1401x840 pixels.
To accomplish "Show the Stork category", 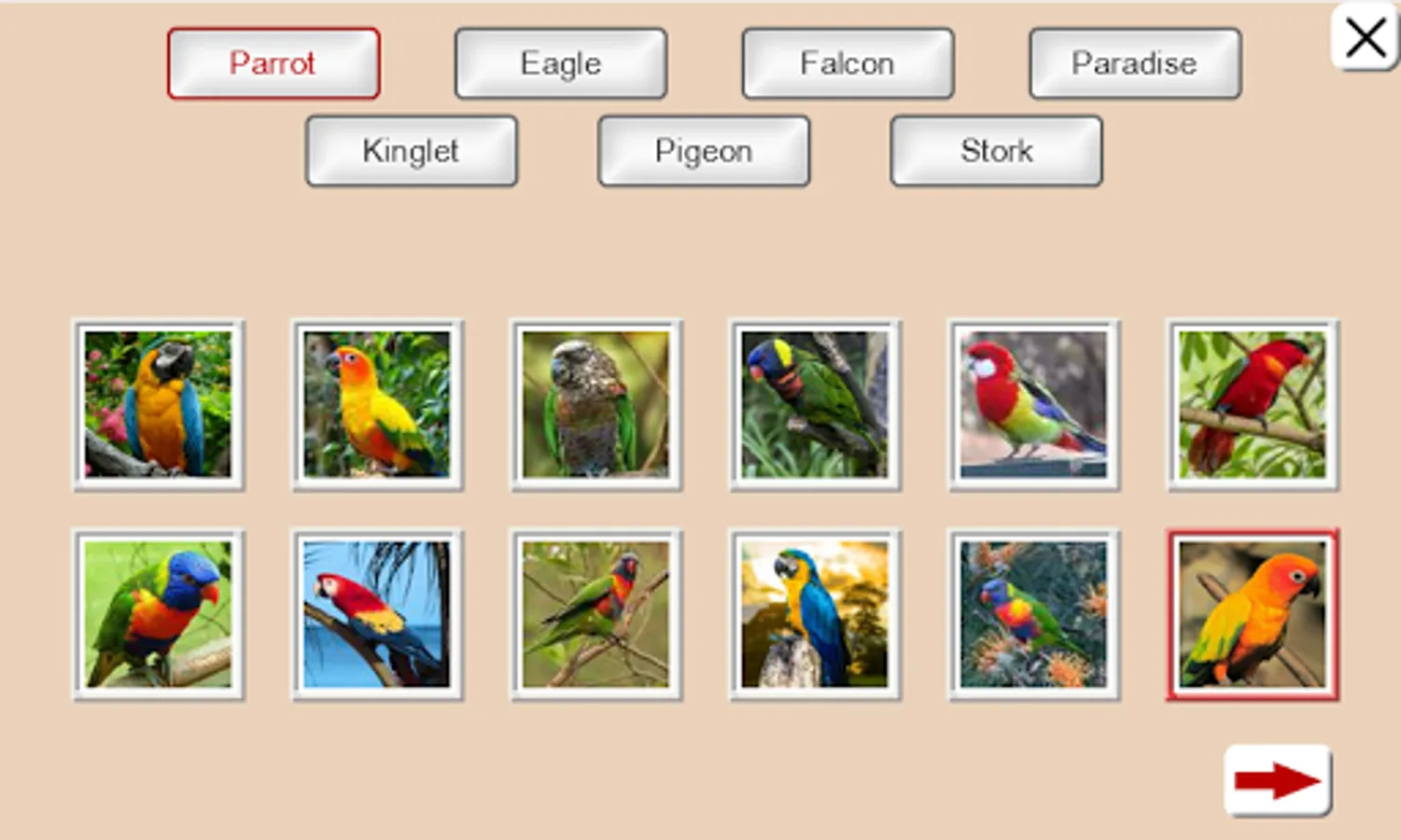I will coord(997,151).
